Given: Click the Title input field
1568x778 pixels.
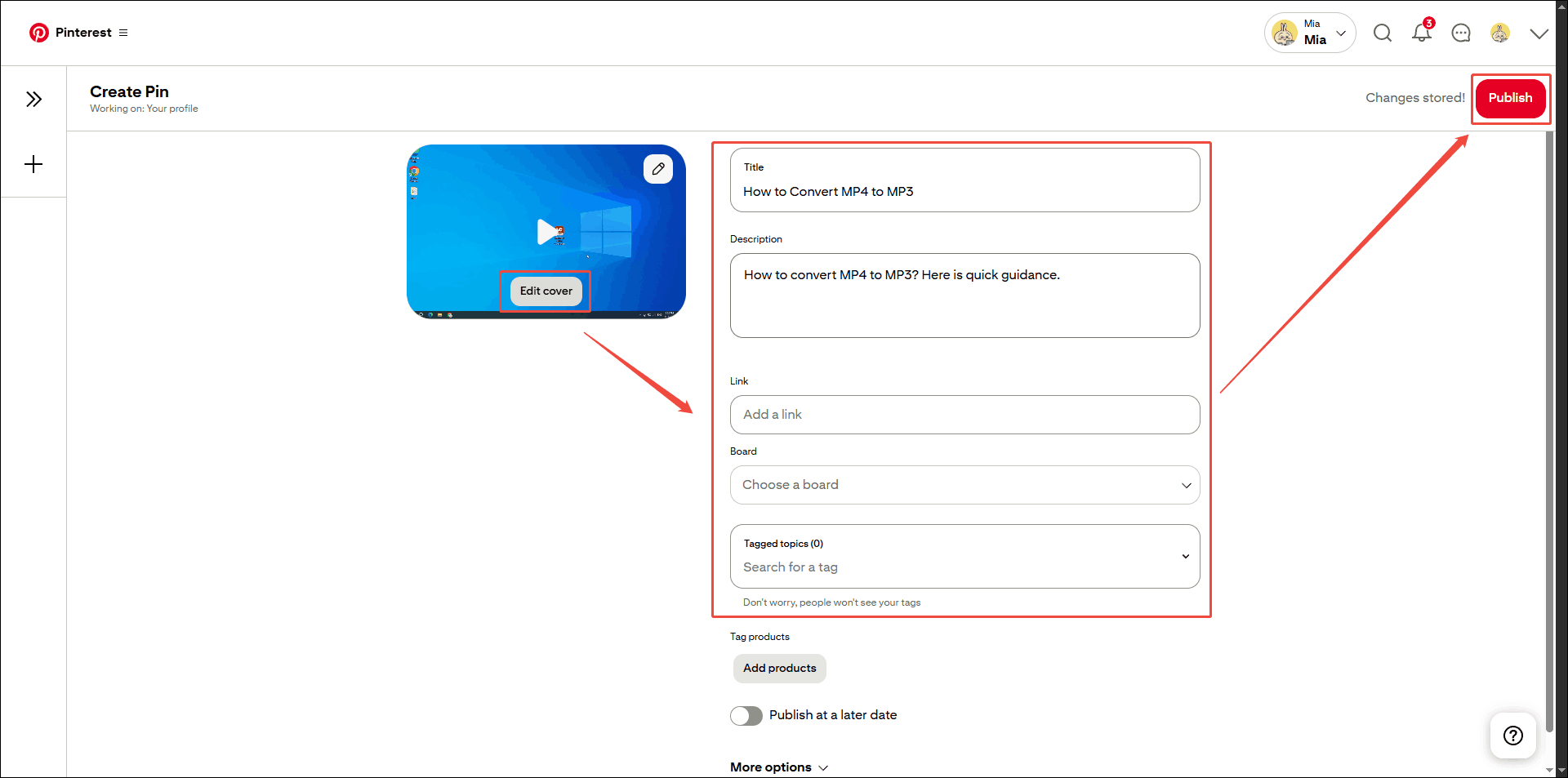Looking at the screenshot, I should pyautogui.click(x=965, y=180).
